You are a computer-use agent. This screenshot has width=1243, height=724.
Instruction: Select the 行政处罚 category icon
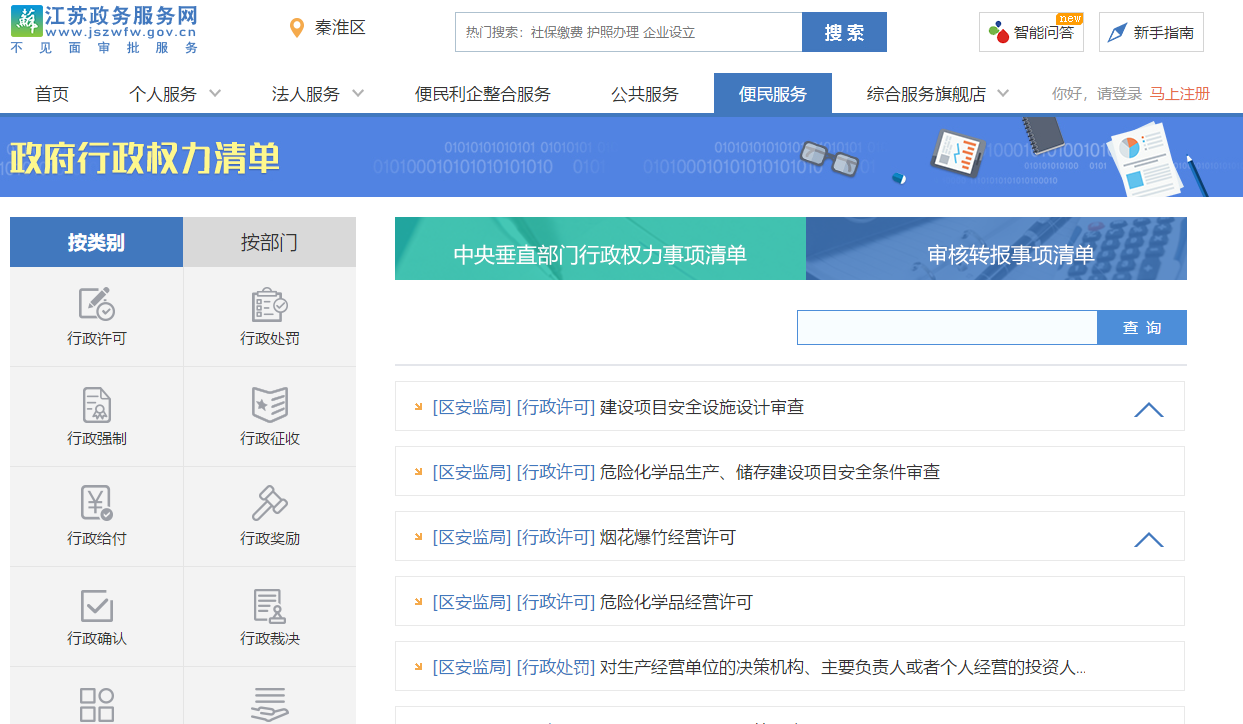pyautogui.click(x=270, y=304)
